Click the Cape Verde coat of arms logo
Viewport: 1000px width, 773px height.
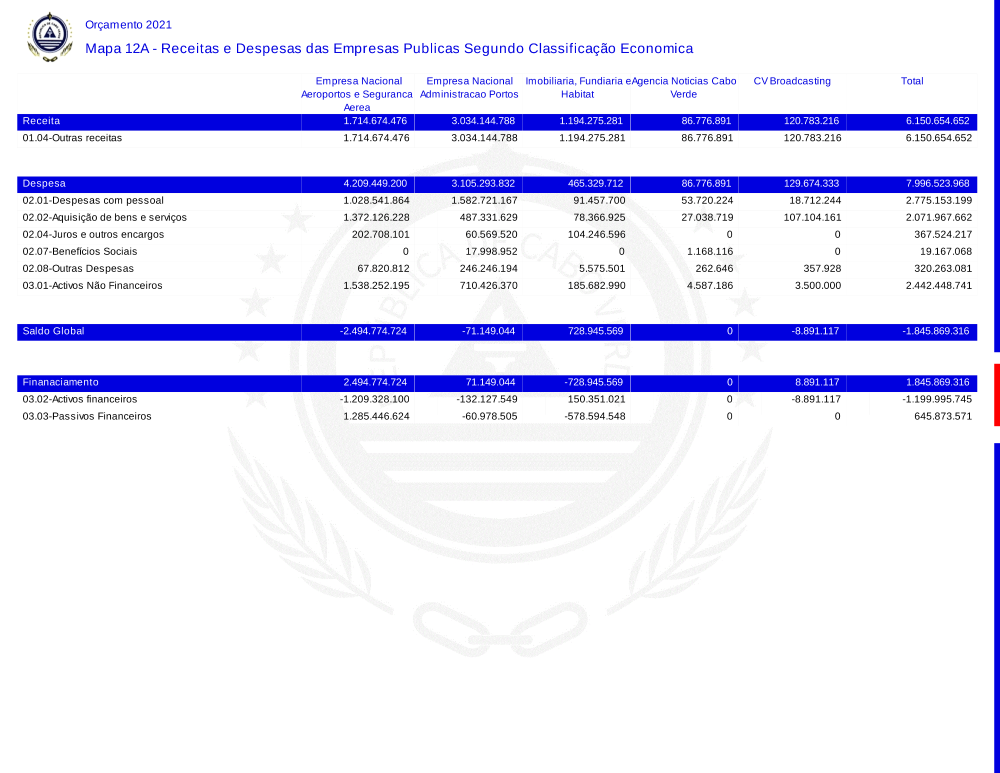click(x=49, y=37)
